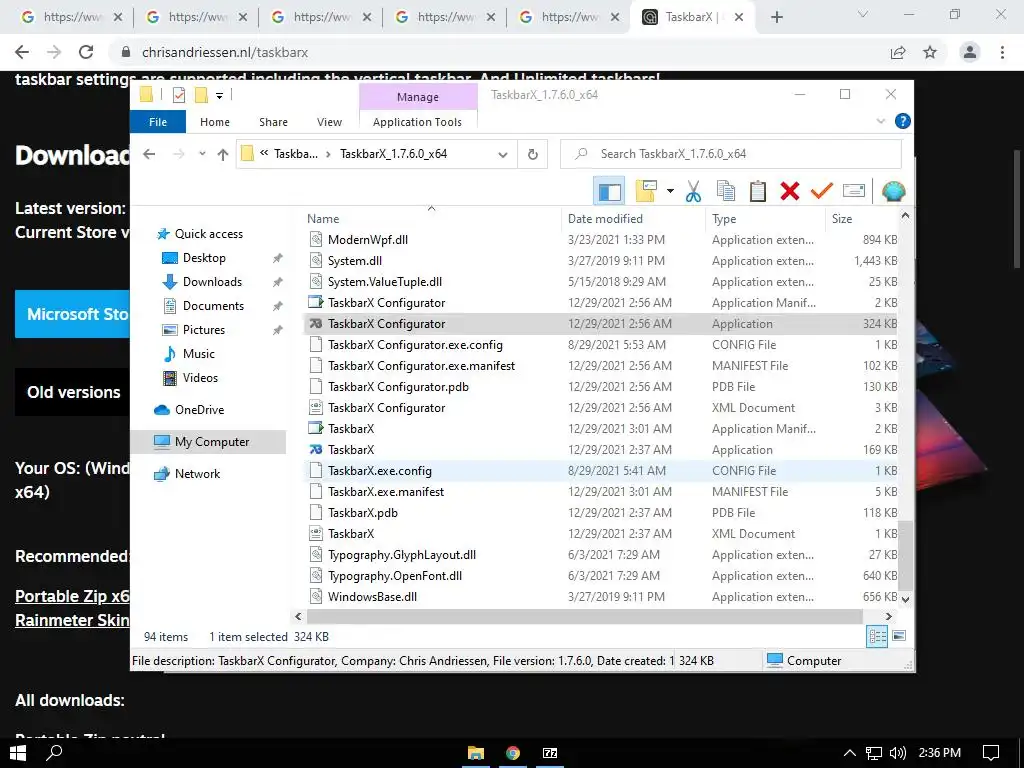
Task: Sort by the Size column header
Action: click(x=863, y=219)
